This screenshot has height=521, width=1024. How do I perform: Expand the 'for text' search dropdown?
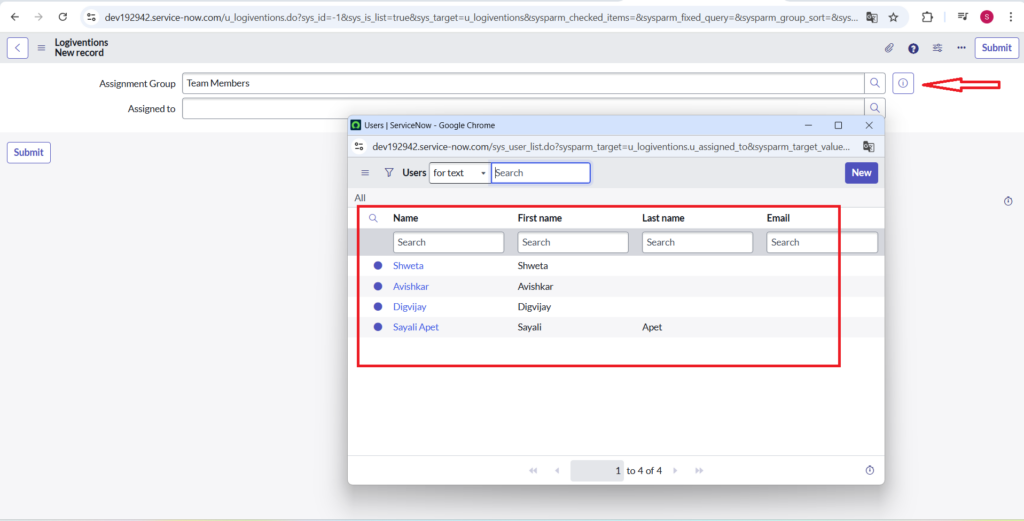[x=459, y=173]
